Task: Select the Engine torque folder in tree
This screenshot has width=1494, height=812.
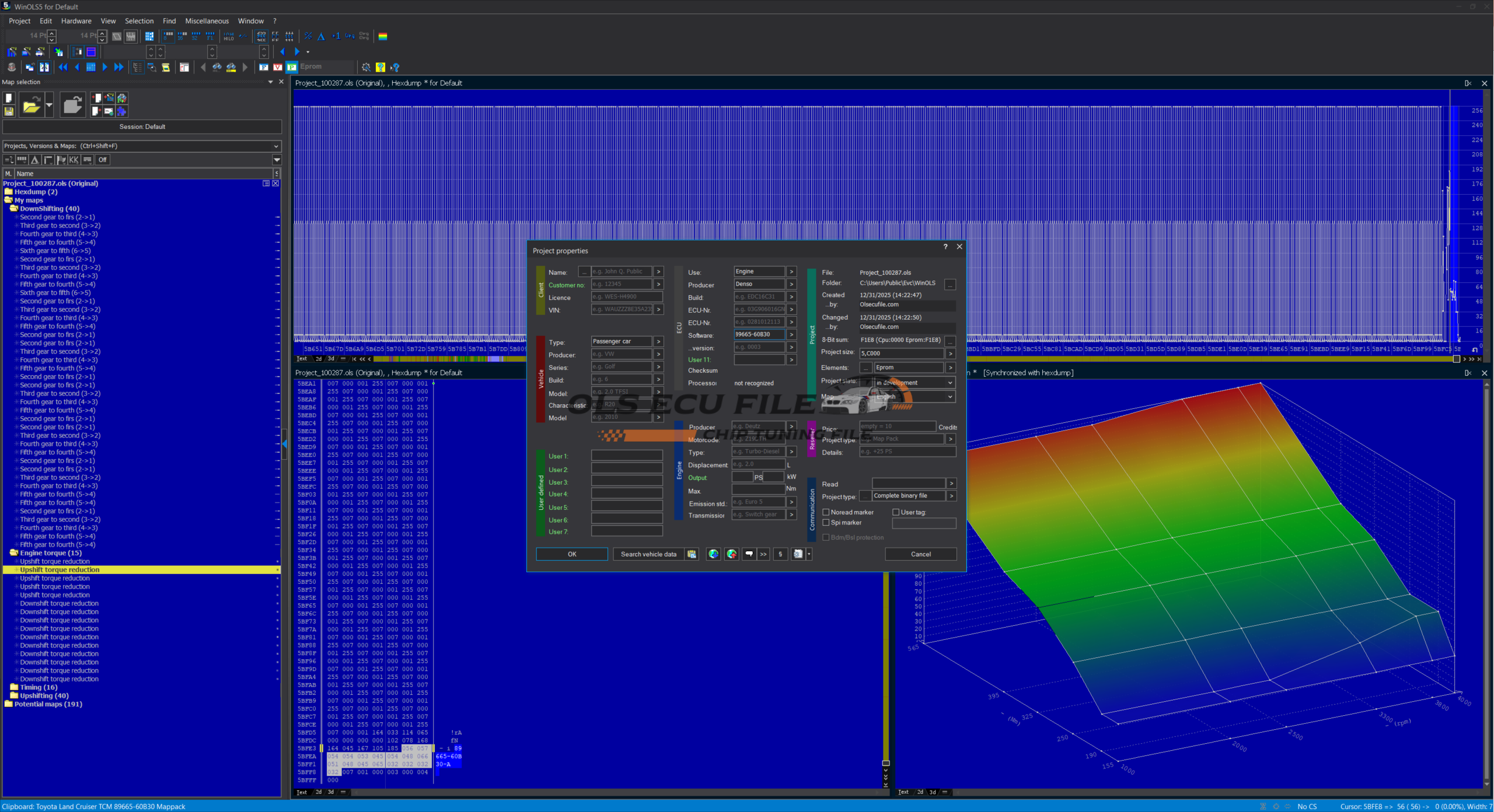Action: coord(50,553)
